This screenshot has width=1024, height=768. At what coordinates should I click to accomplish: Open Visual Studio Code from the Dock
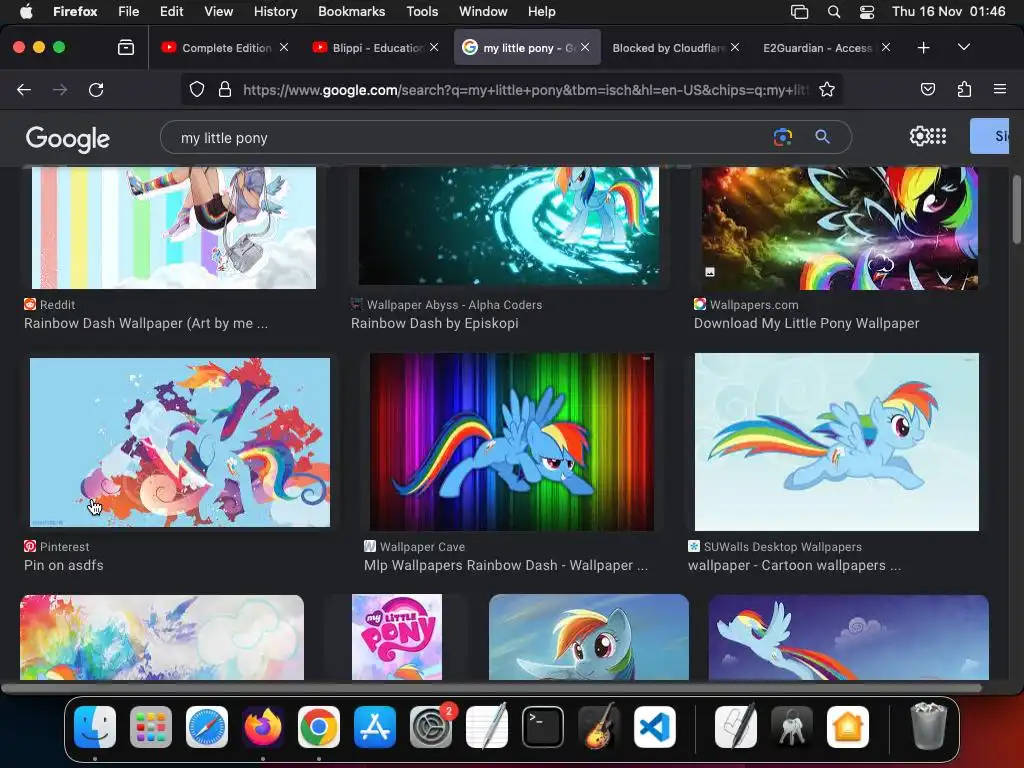tap(655, 727)
